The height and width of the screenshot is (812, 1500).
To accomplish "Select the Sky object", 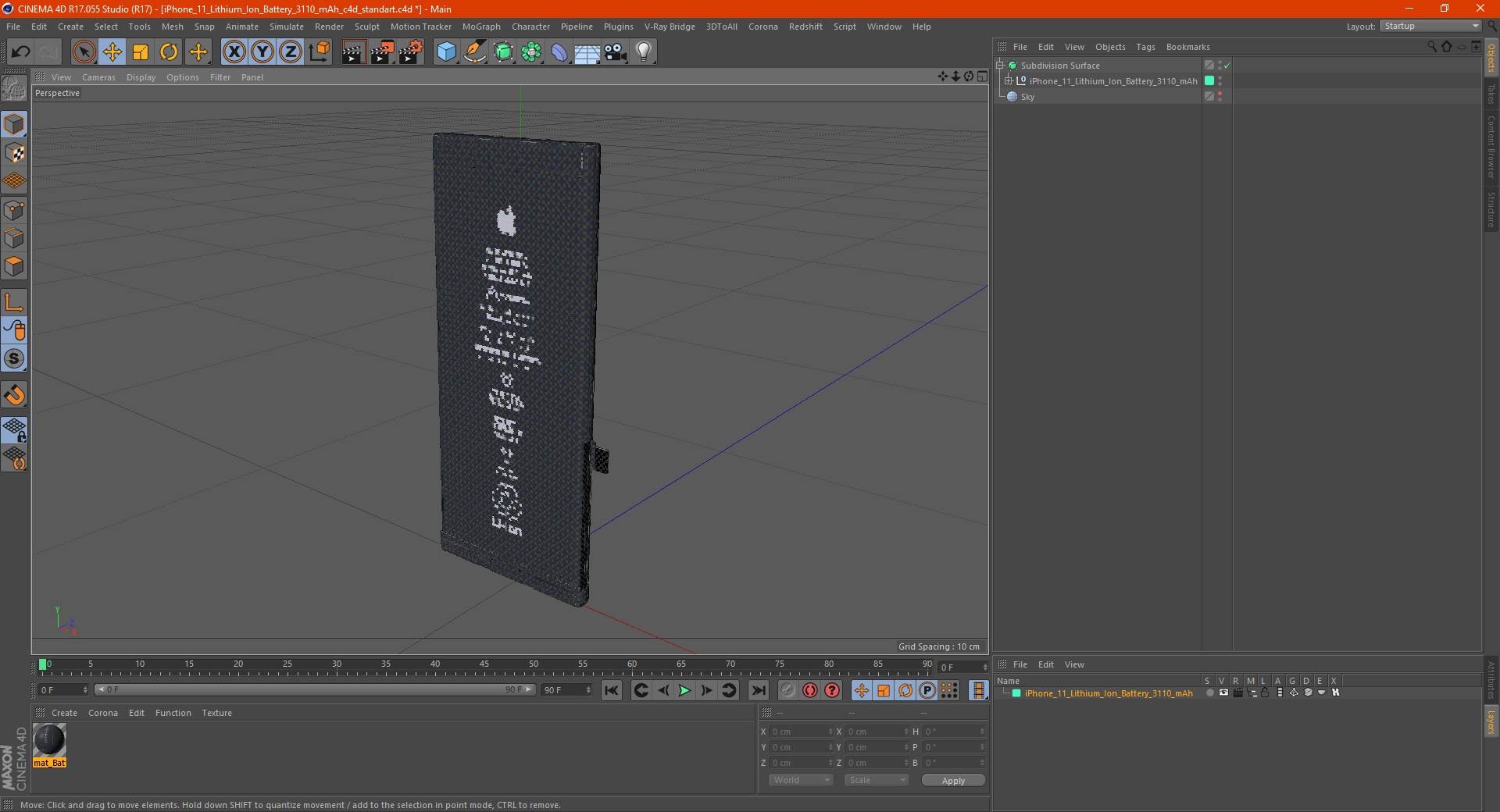I will point(1027,97).
